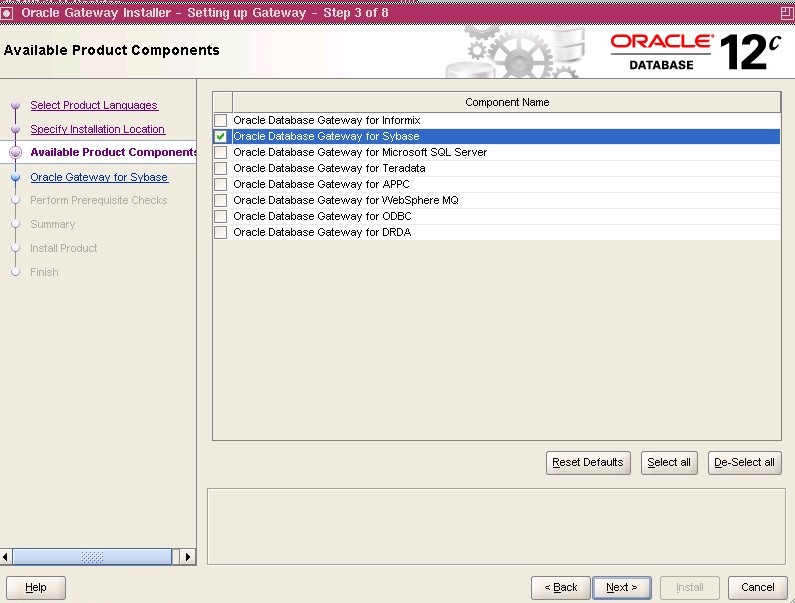Select row text Oracle Database Gateway for Informix
The height and width of the screenshot is (603, 795).
tap(327, 120)
